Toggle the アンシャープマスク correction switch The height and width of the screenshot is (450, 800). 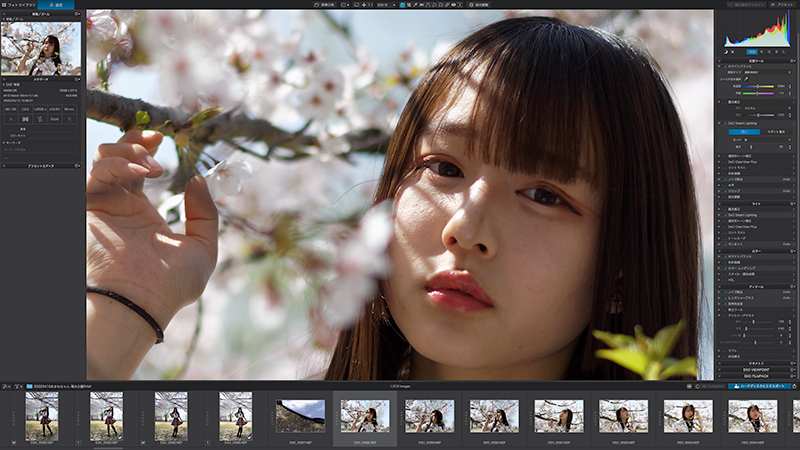tap(726, 316)
